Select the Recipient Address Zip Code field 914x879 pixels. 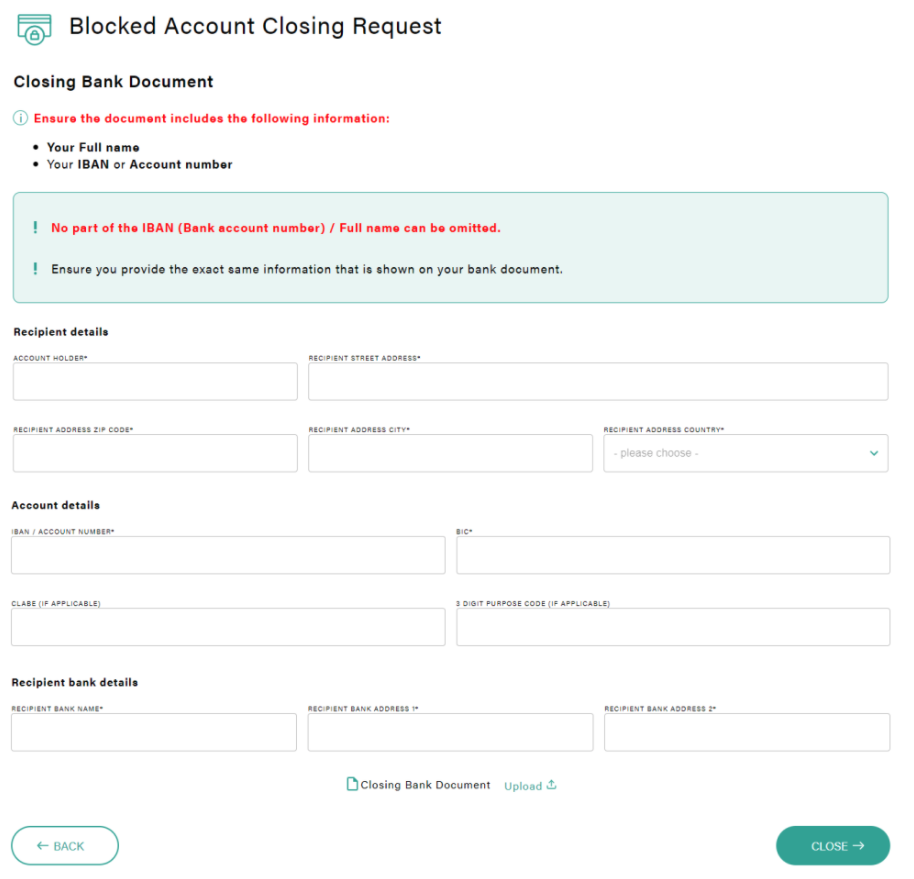click(155, 453)
